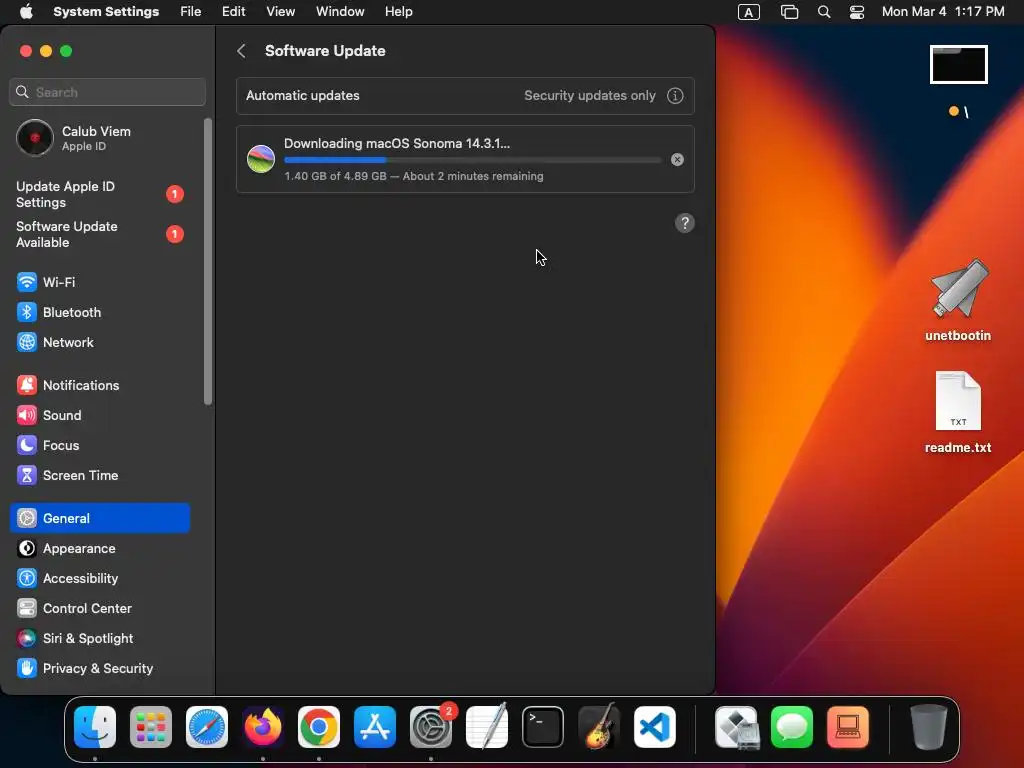The width and height of the screenshot is (1024, 768).
Task: Open the Trash in the Dock
Action: coord(929,727)
